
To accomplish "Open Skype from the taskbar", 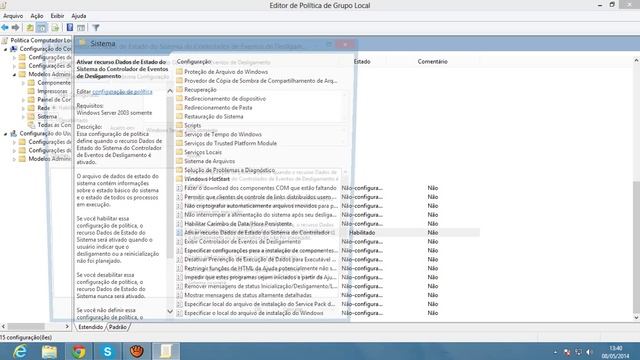I will click(108, 351).
